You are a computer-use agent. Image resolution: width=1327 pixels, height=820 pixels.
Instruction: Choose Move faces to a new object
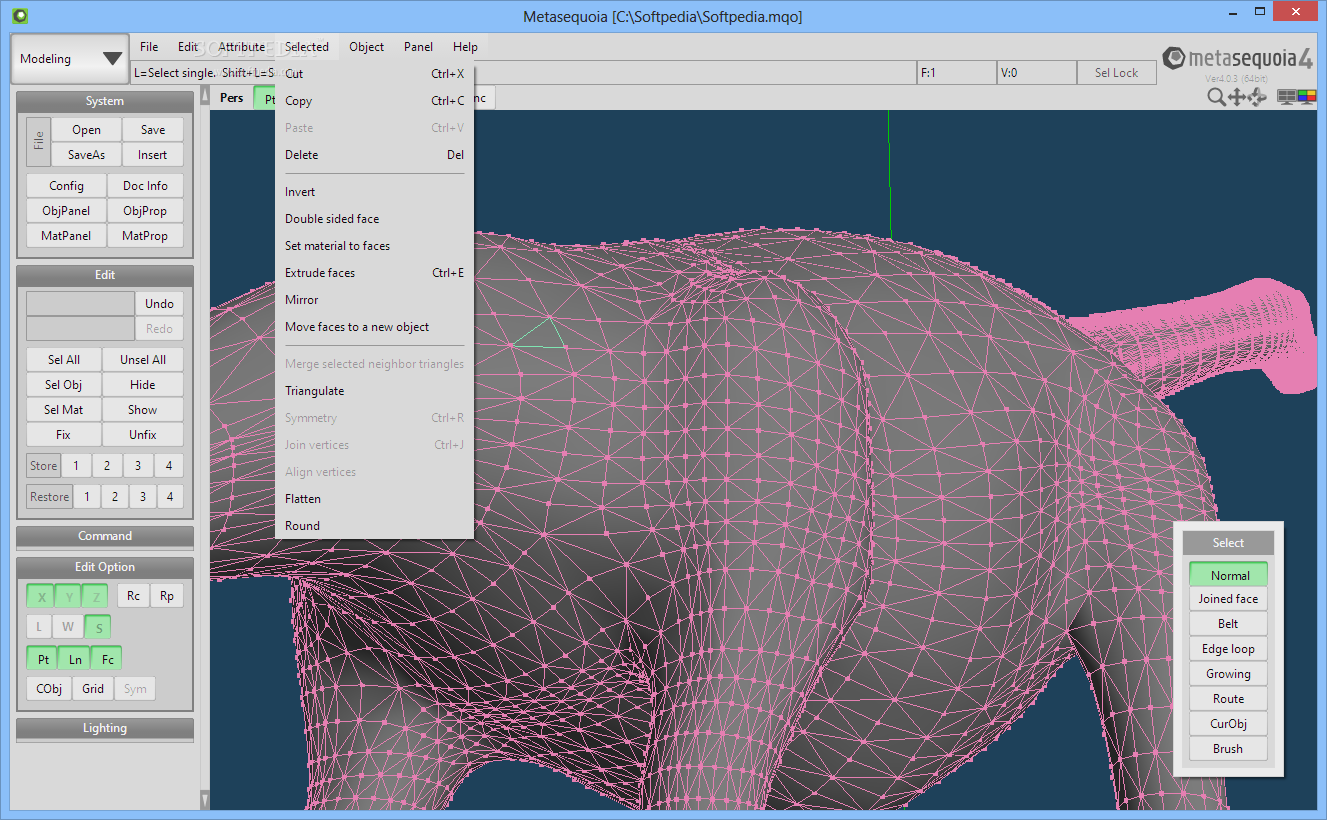tap(374, 327)
